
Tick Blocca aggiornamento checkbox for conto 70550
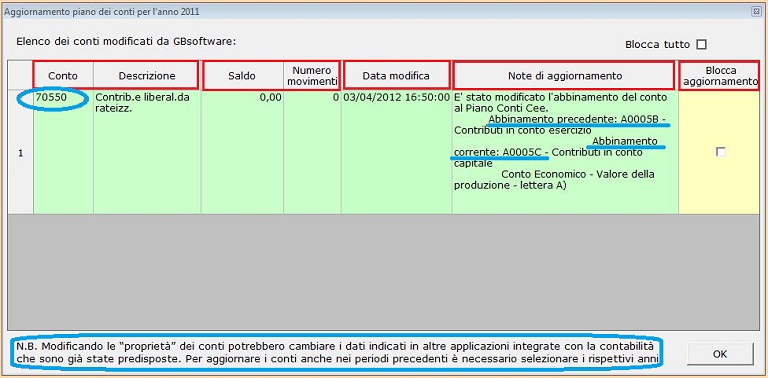[x=720, y=152]
